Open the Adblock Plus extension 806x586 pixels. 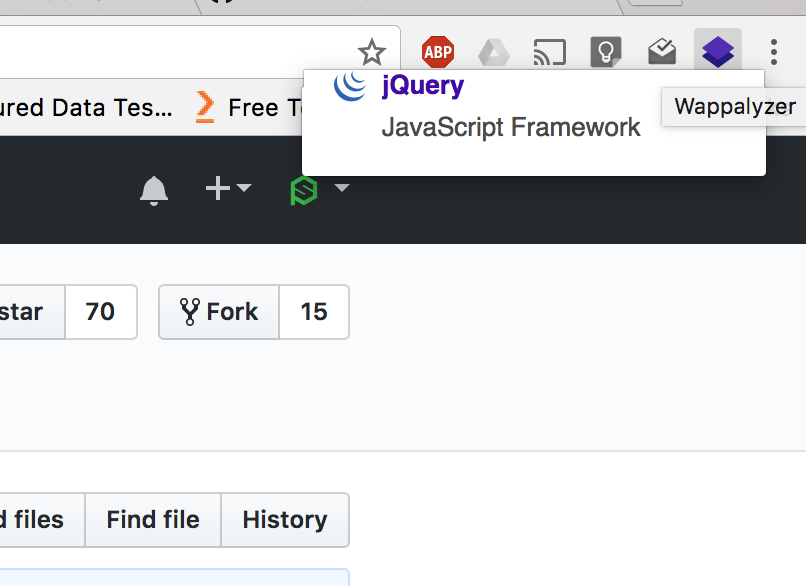pyautogui.click(x=438, y=52)
